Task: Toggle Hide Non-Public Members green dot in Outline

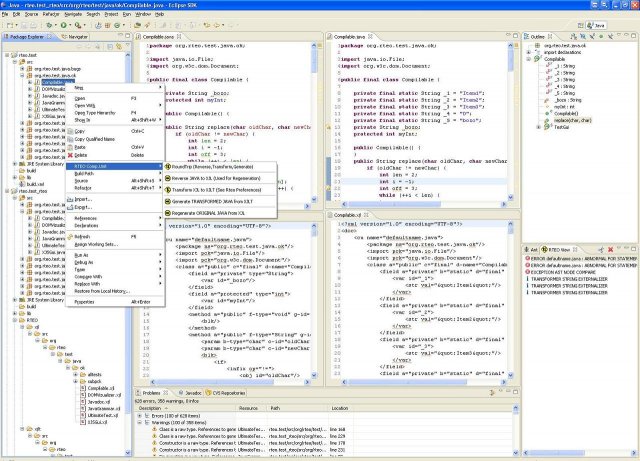Action: pyautogui.click(x=601, y=36)
